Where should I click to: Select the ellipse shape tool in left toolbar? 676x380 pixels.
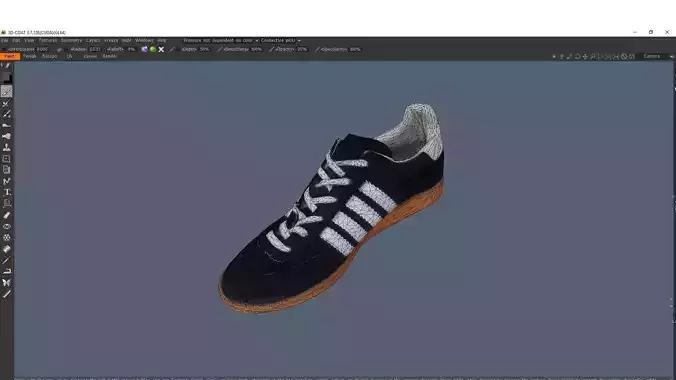6,226
